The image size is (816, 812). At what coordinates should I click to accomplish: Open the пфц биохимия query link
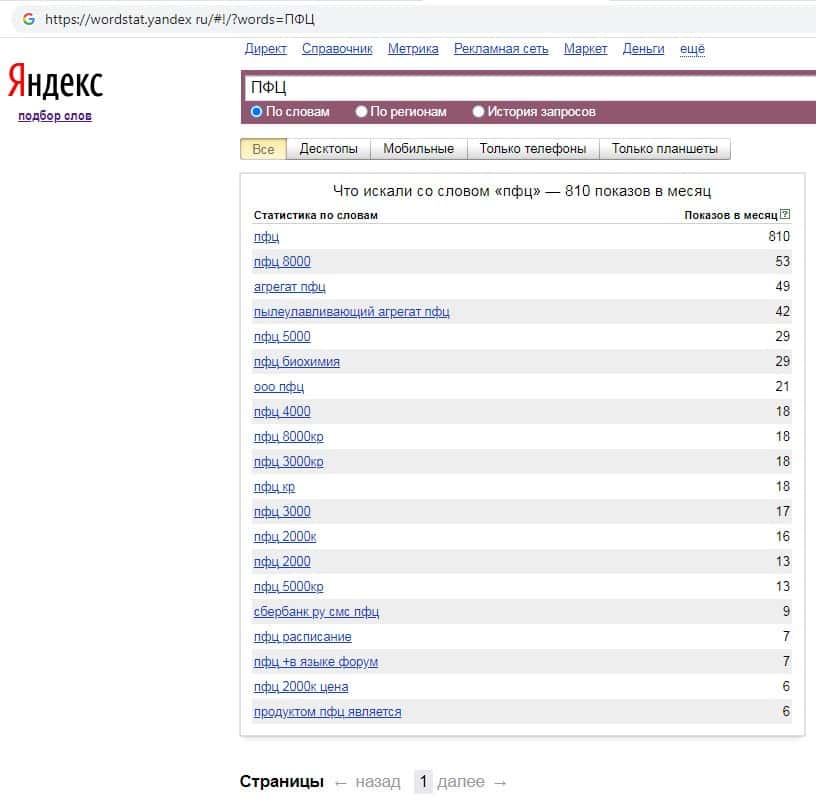click(x=296, y=362)
